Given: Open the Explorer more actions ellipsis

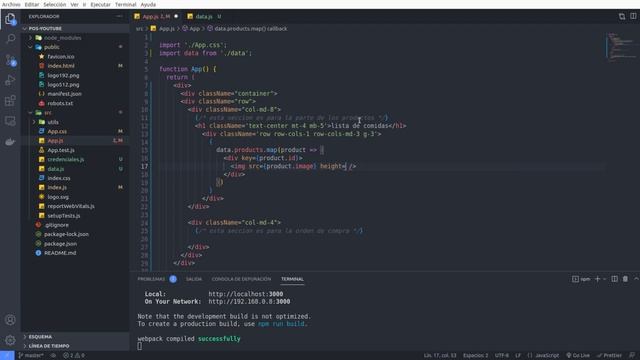Looking at the screenshot, I should click(119, 16).
